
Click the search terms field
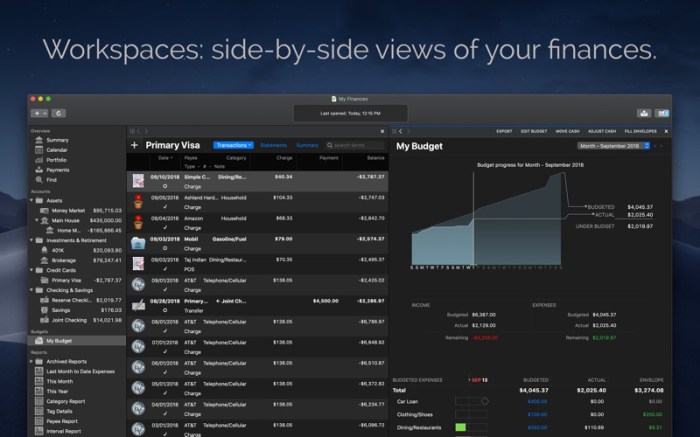(355, 146)
